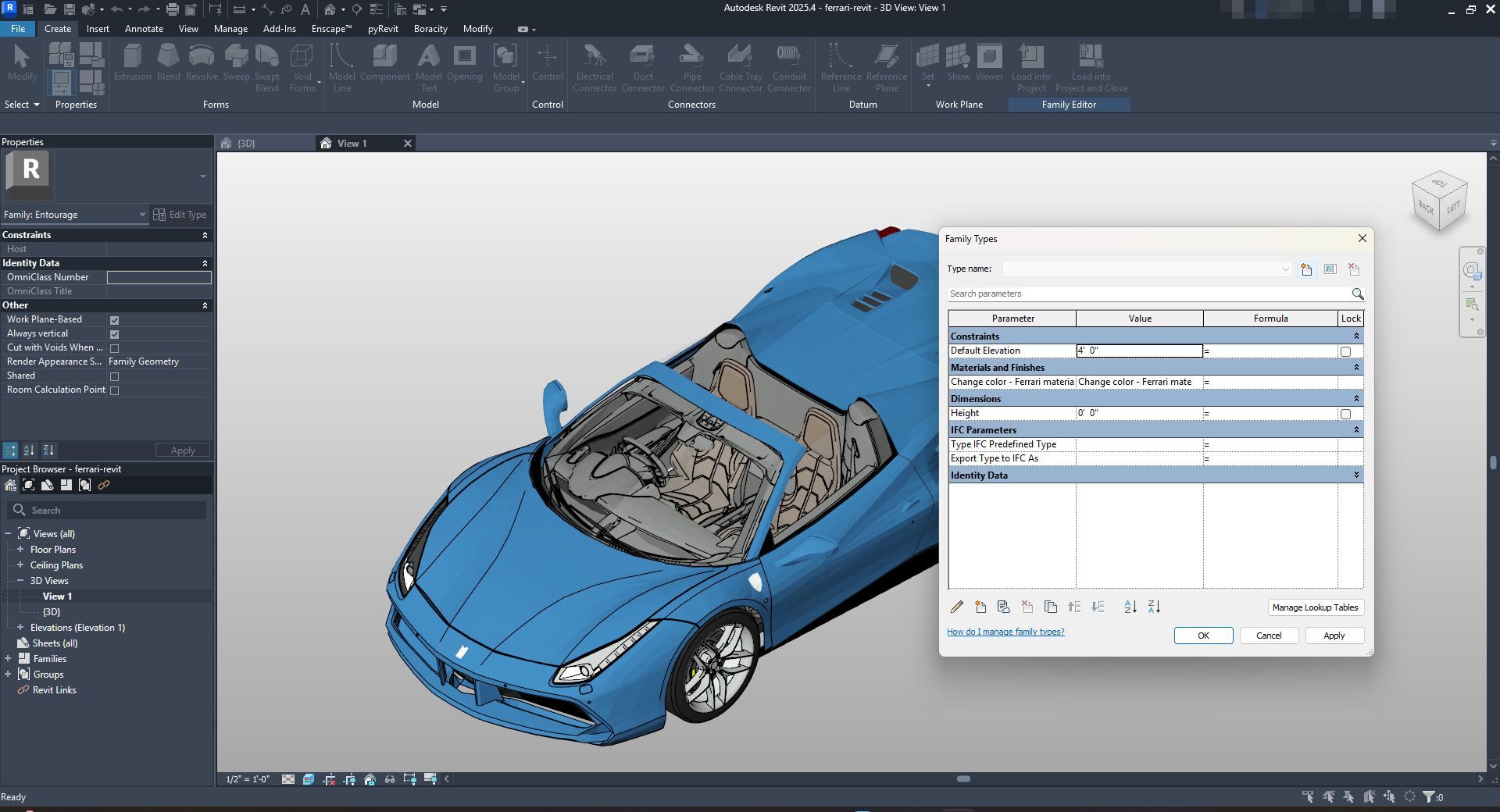Open Visual Style in view control bar
This screenshot has width=1500, height=812.
coord(309,779)
